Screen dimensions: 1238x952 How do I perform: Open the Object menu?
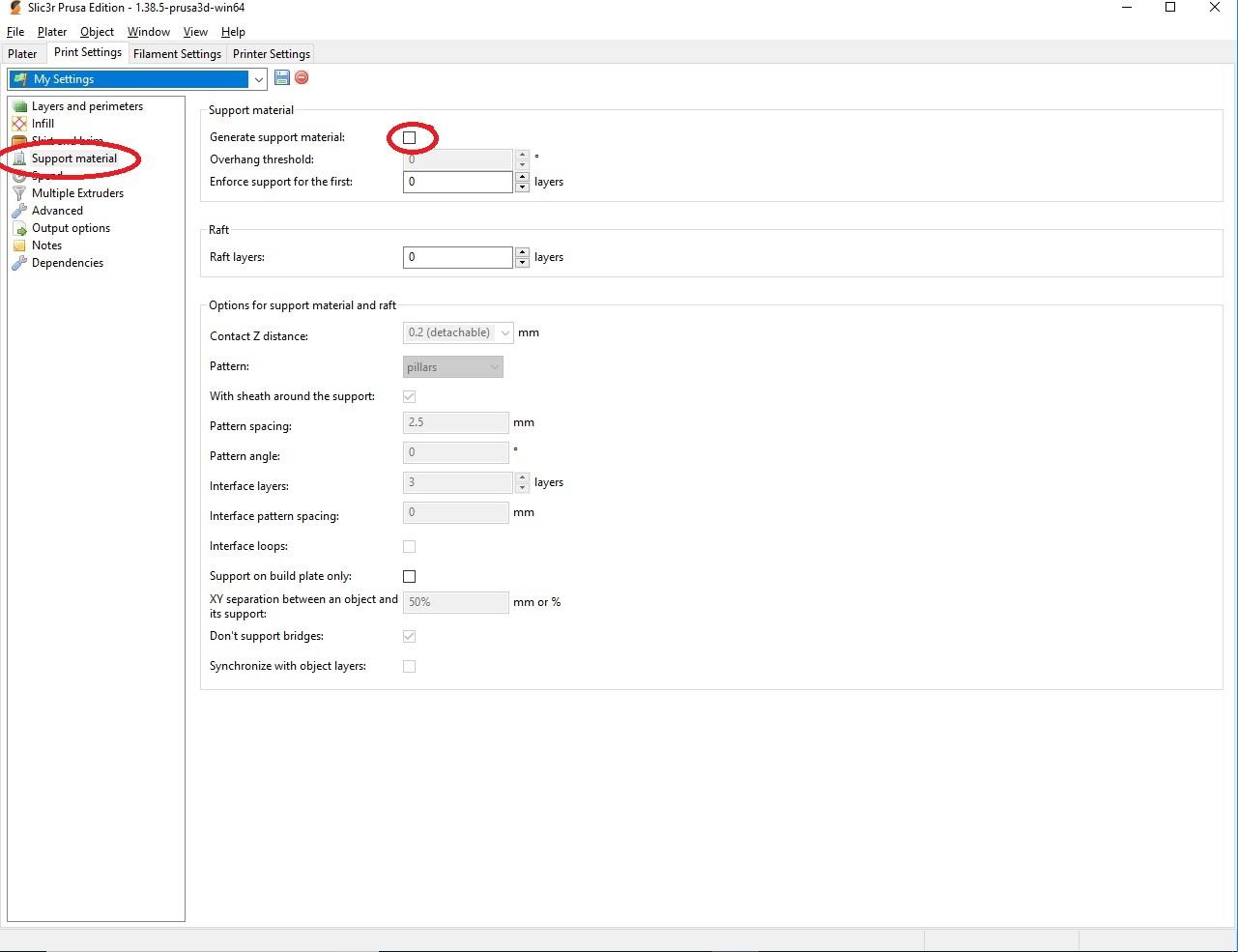[97, 32]
